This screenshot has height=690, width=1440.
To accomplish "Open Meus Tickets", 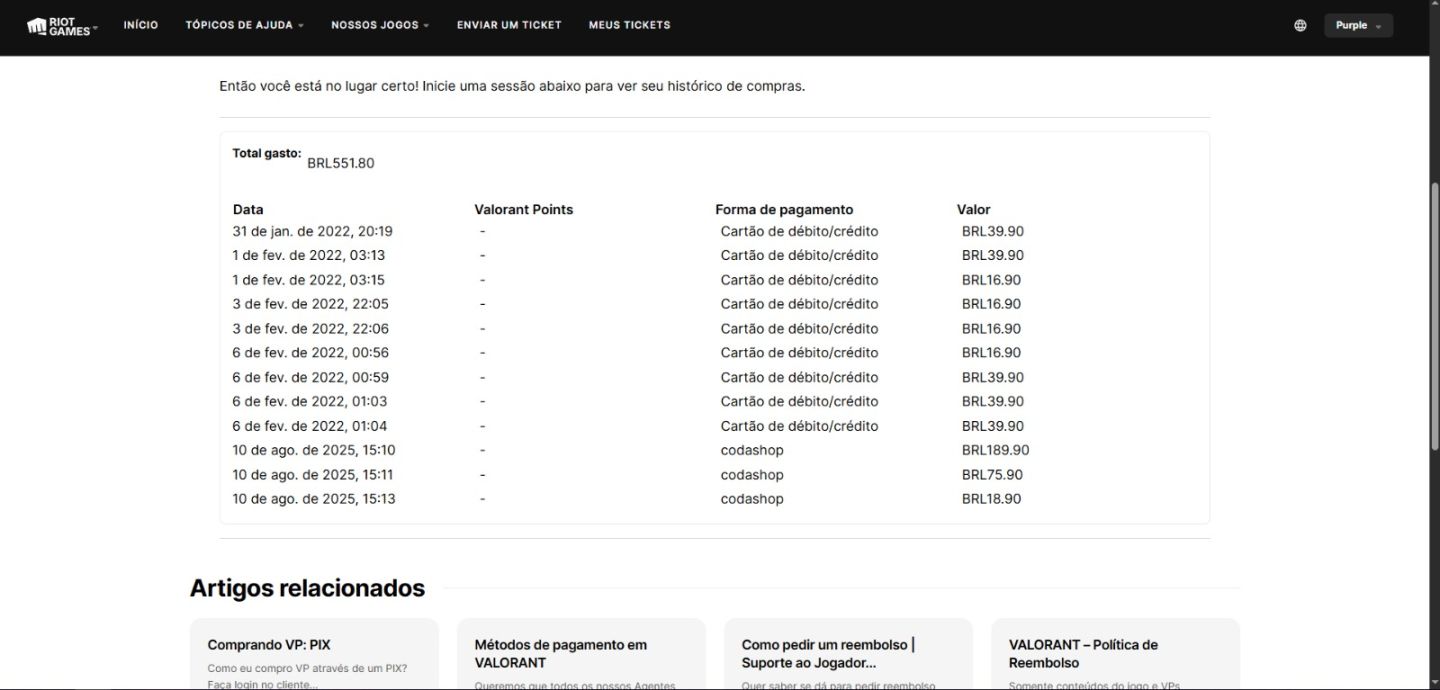I will [x=630, y=25].
